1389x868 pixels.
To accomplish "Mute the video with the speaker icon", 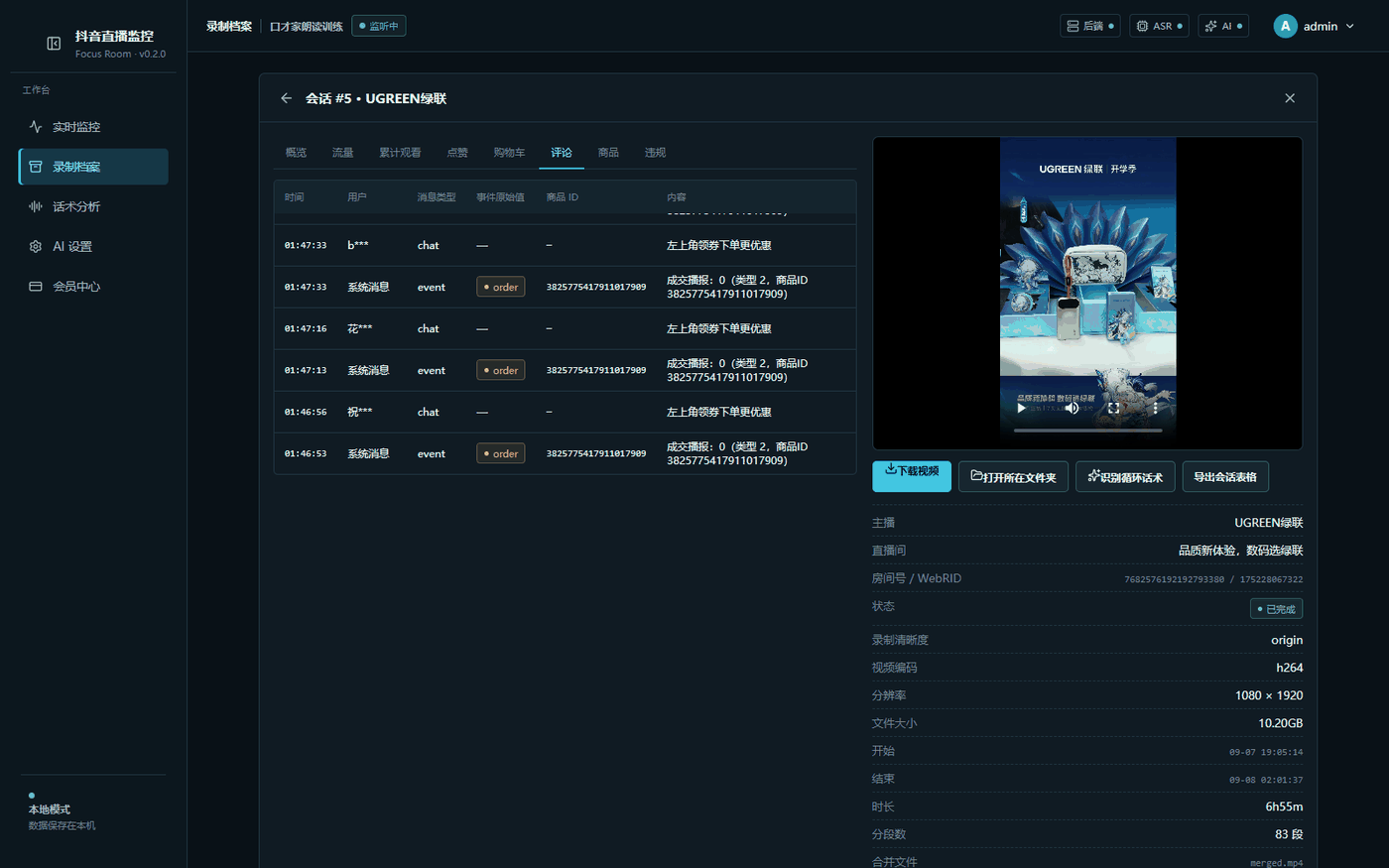I will (1072, 408).
